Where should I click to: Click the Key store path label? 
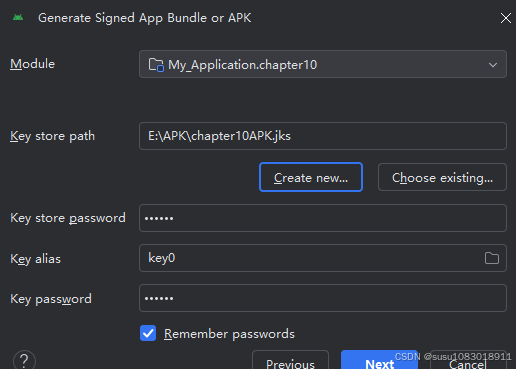pyautogui.click(x=53, y=136)
